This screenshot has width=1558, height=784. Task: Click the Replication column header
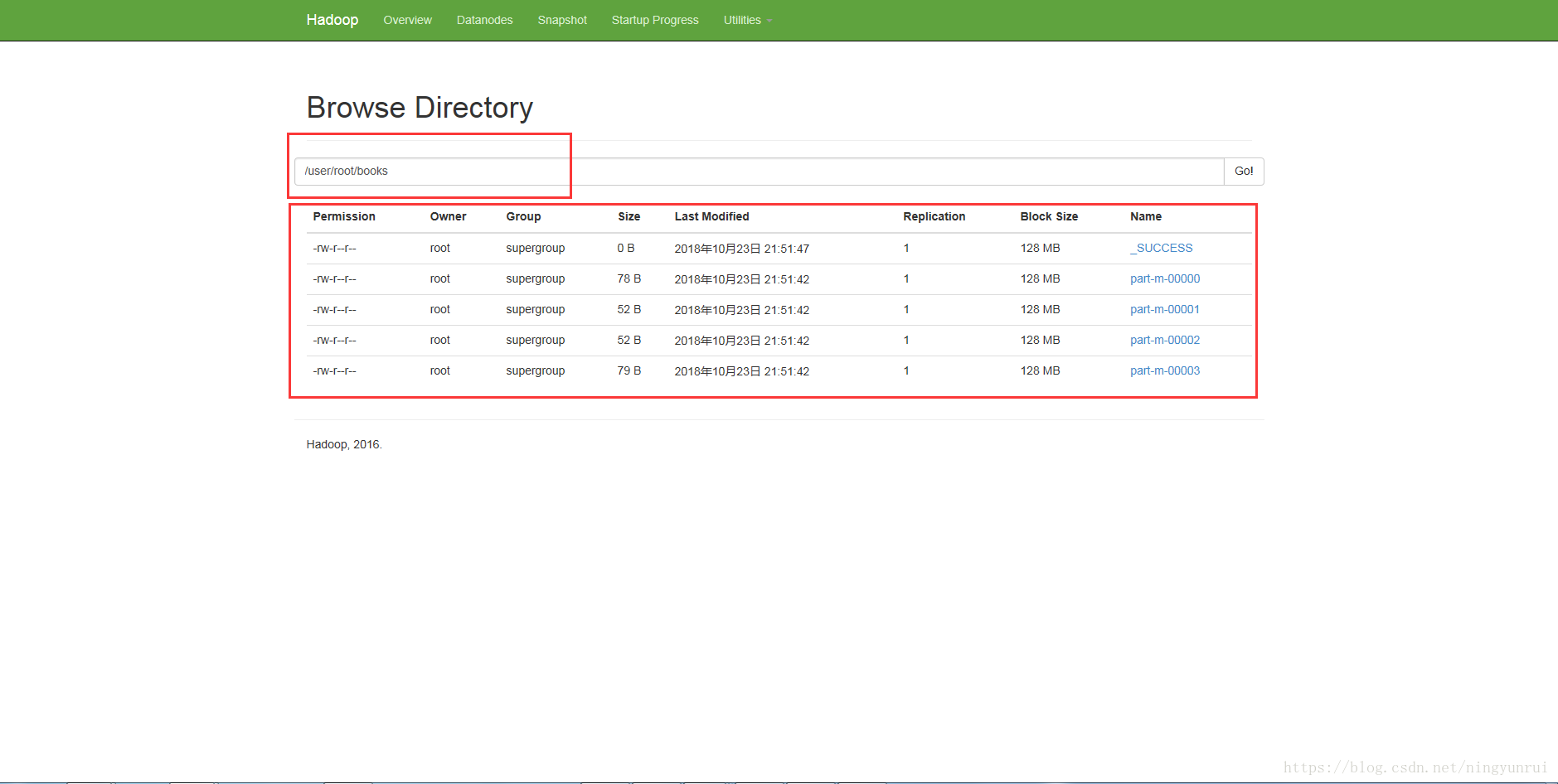934,216
